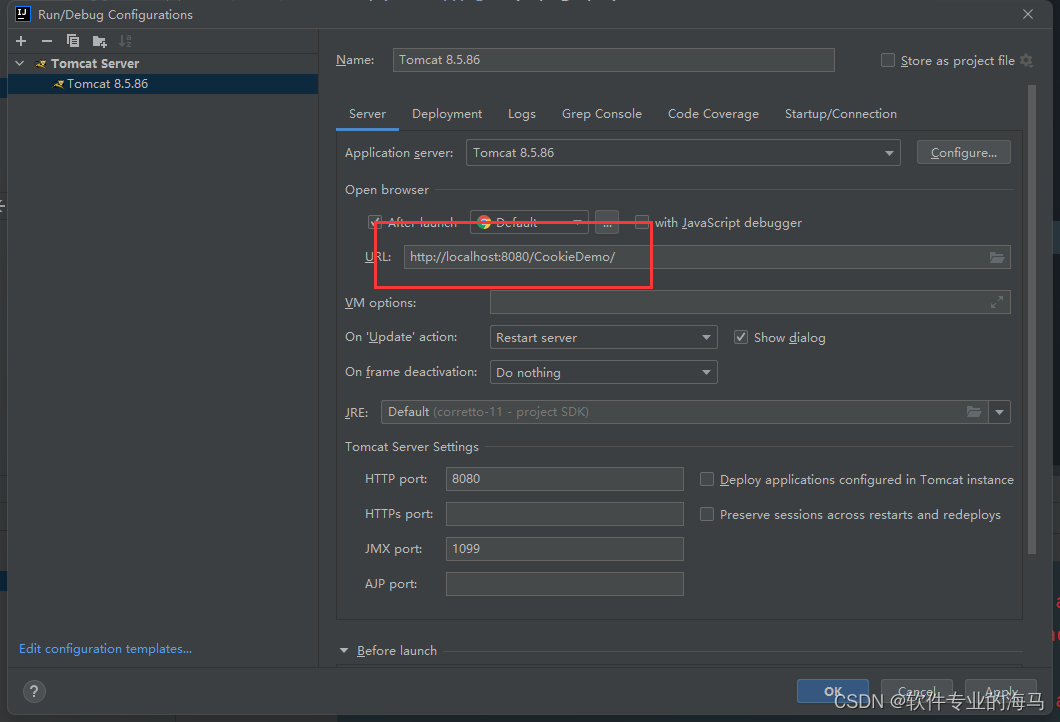This screenshot has width=1060, height=722.
Task: Open the Application server dropdown
Action: click(683, 153)
